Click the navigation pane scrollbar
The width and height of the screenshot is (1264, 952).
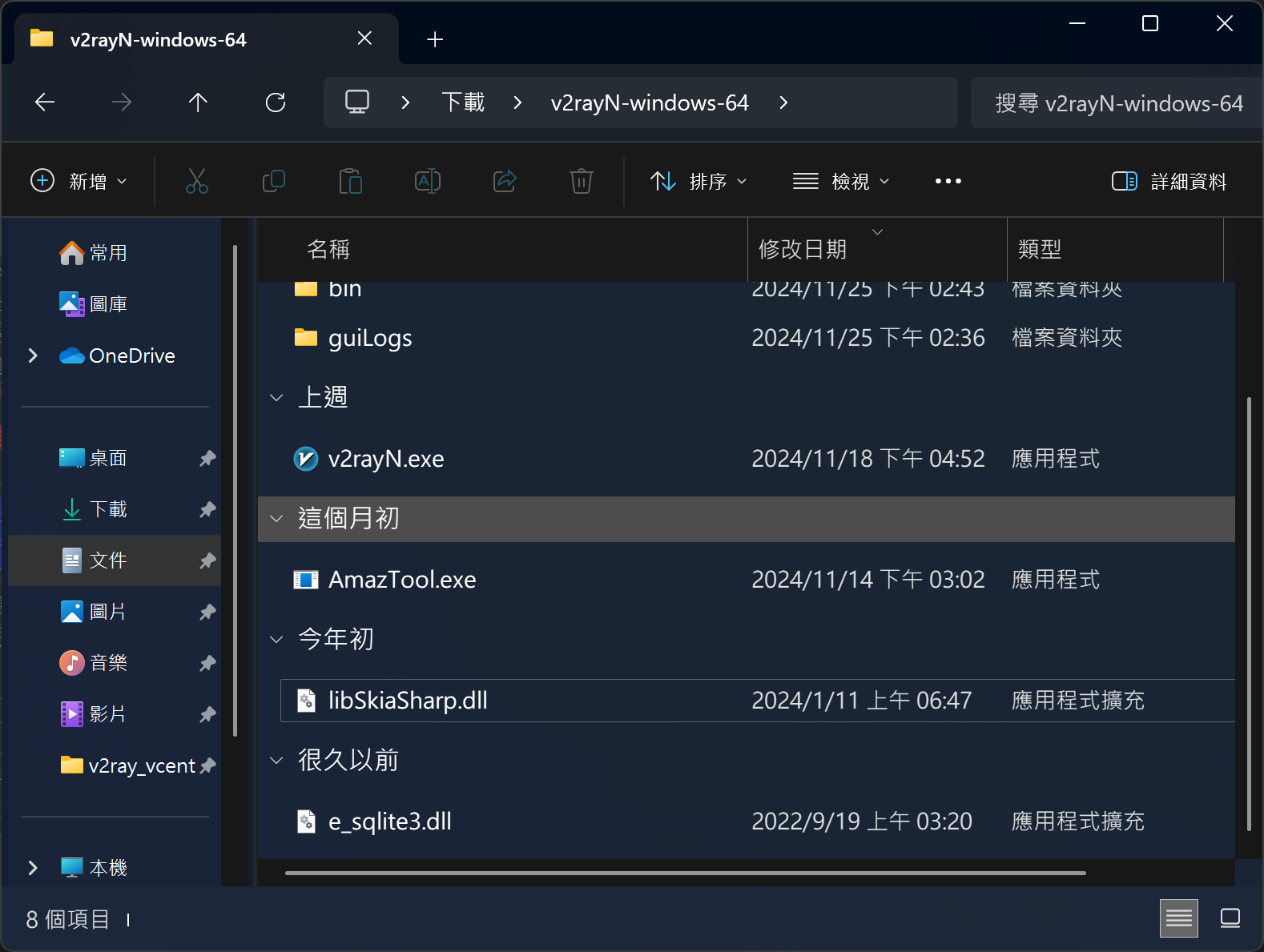(235, 490)
